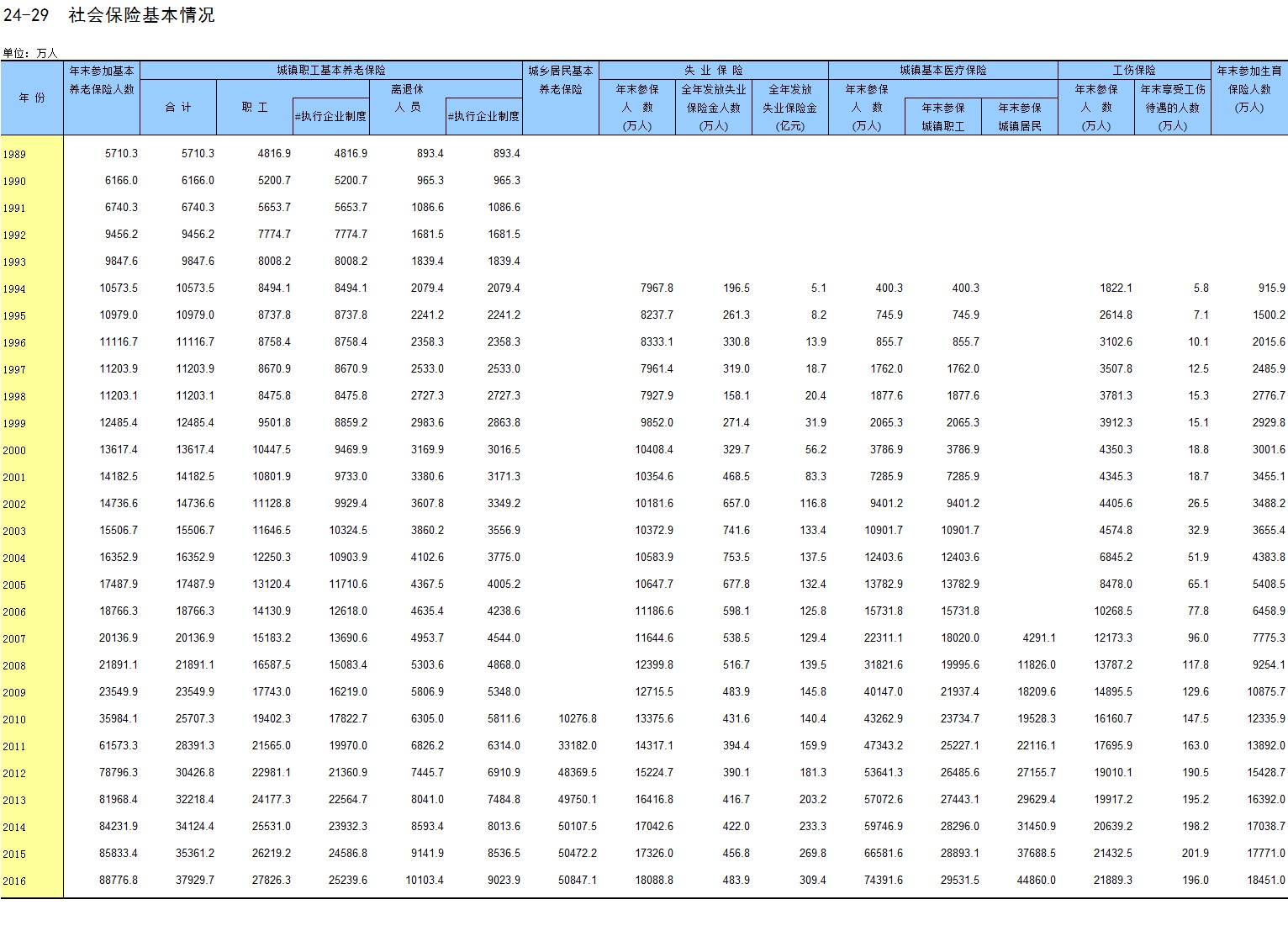Click the 年 份 column header
Viewport: 1288px width, 926px height.
click(x=32, y=98)
